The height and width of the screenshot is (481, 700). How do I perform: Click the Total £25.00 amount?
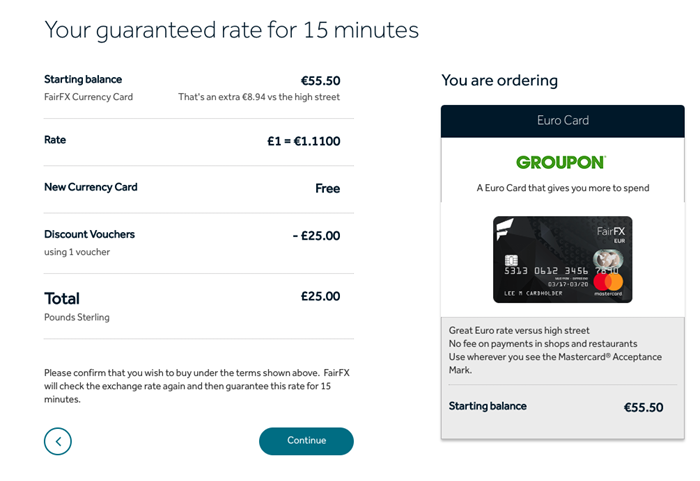coord(321,296)
